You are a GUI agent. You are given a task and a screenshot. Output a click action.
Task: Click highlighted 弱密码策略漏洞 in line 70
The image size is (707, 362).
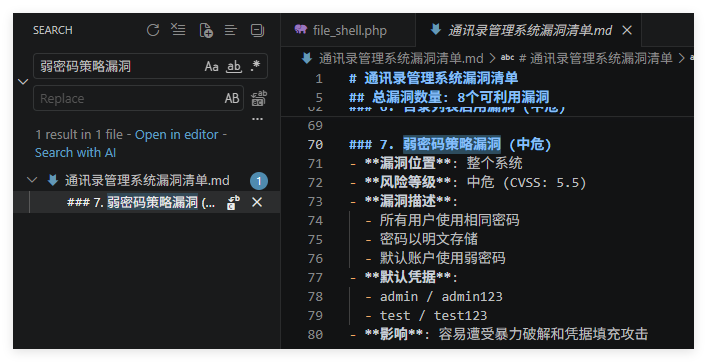coord(452,144)
